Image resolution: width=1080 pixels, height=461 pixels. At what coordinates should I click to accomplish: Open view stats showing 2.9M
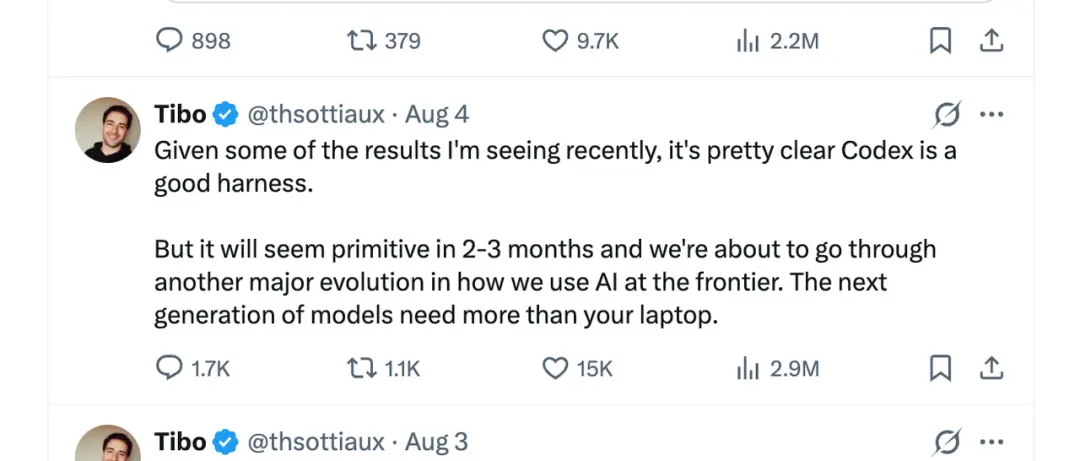[x=777, y=369]
